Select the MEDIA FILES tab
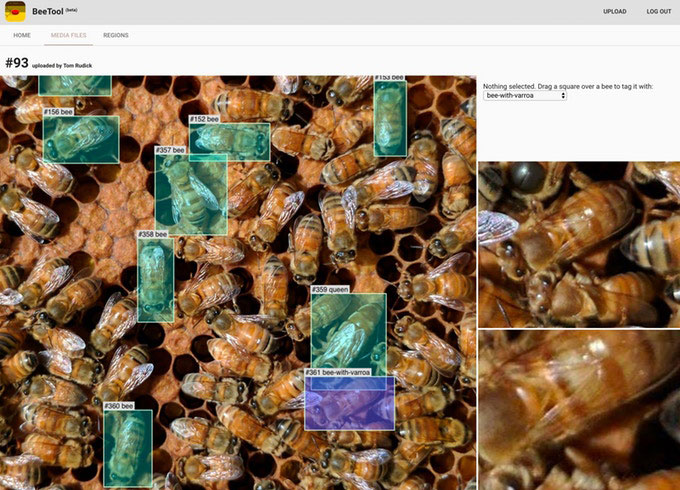The height and width of the screenshot is (490, 680). point(69,35)
